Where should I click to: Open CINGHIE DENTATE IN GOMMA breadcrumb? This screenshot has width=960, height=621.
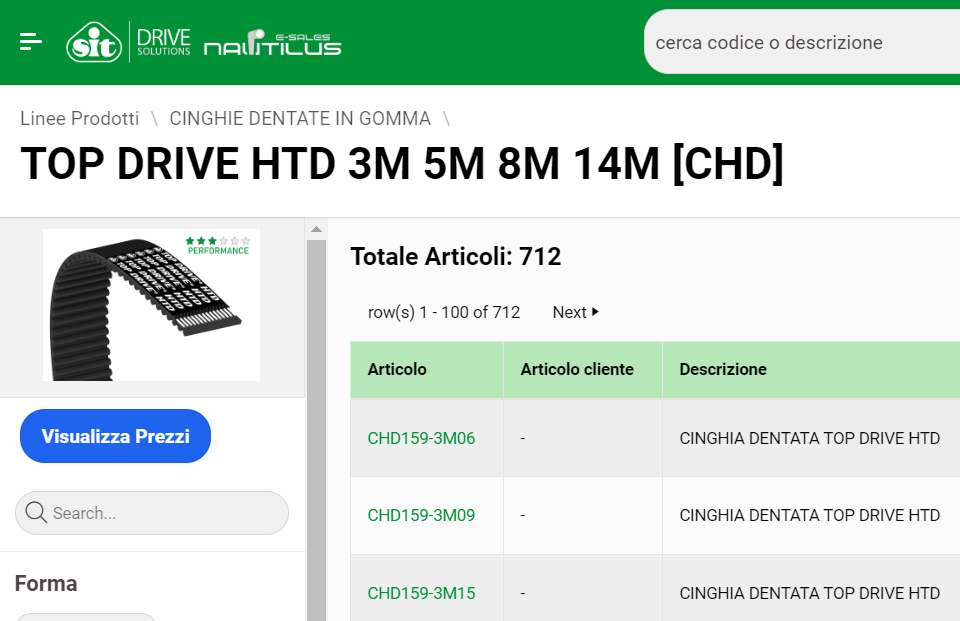coord(300,118)
